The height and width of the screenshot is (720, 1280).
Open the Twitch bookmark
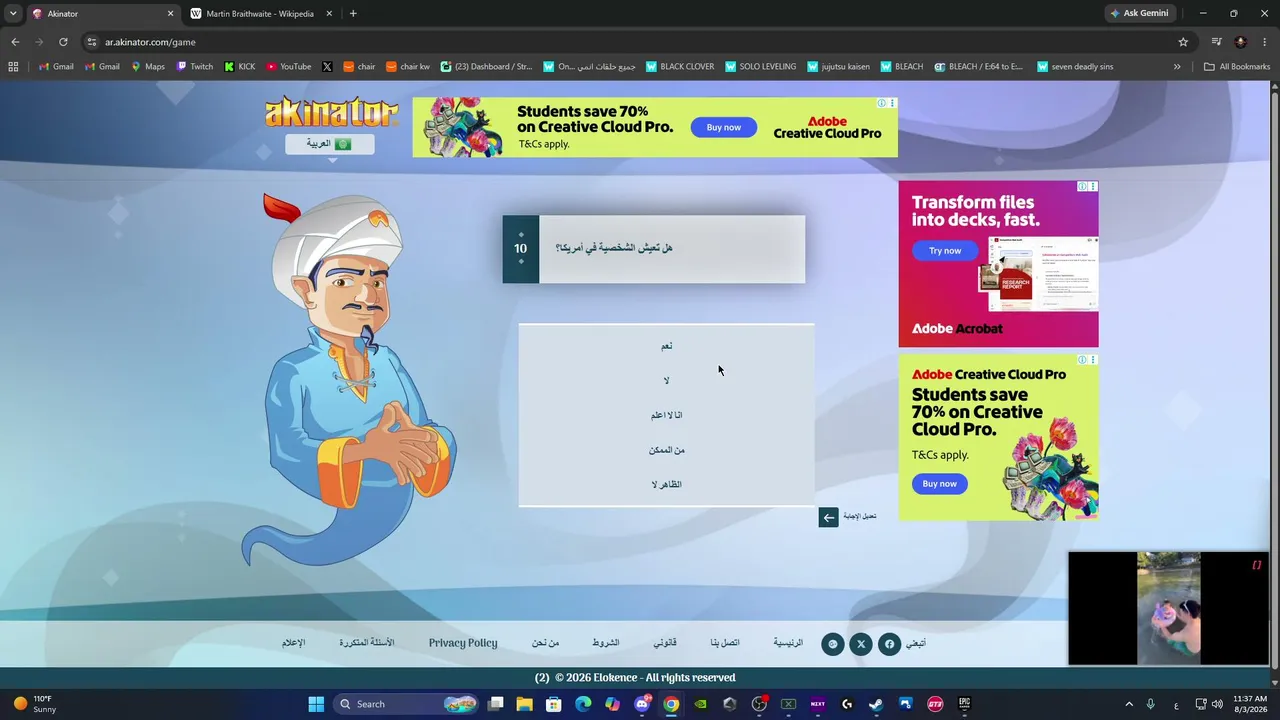tap(195, 67)
